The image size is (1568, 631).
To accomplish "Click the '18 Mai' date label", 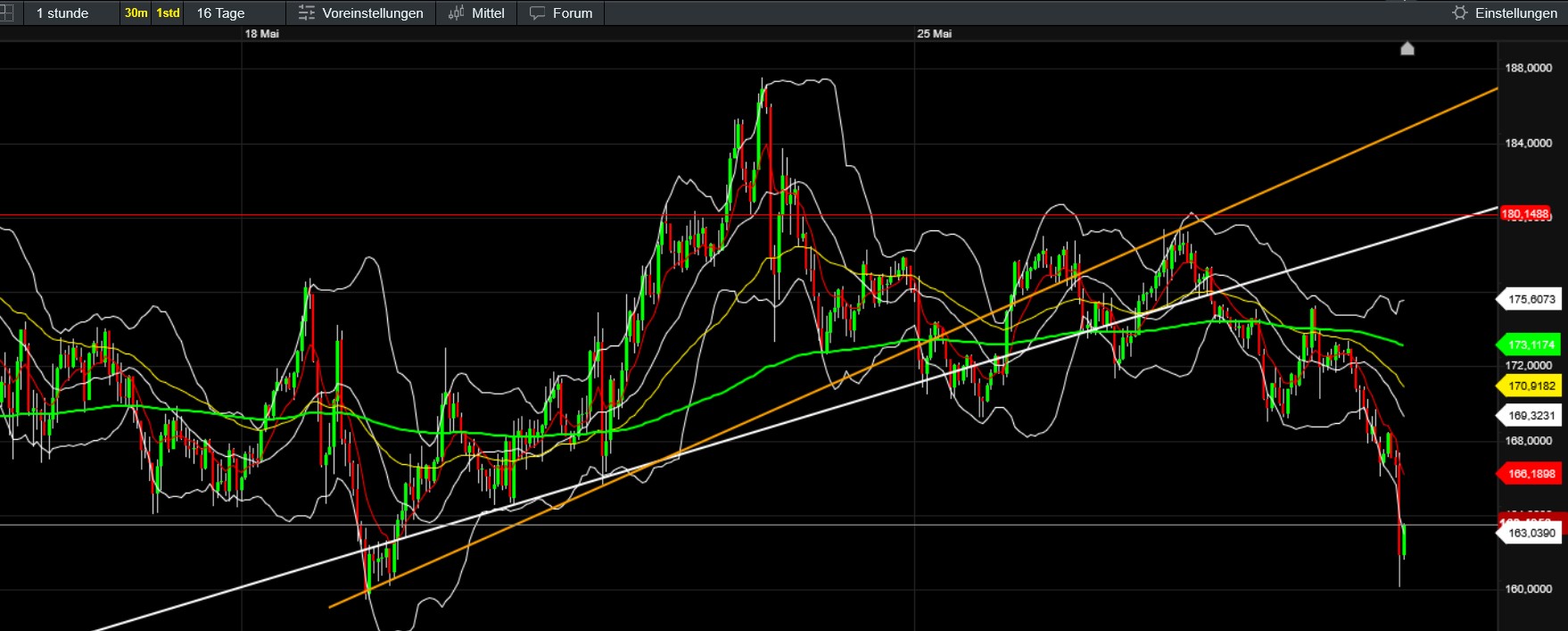I will point(262,34).
